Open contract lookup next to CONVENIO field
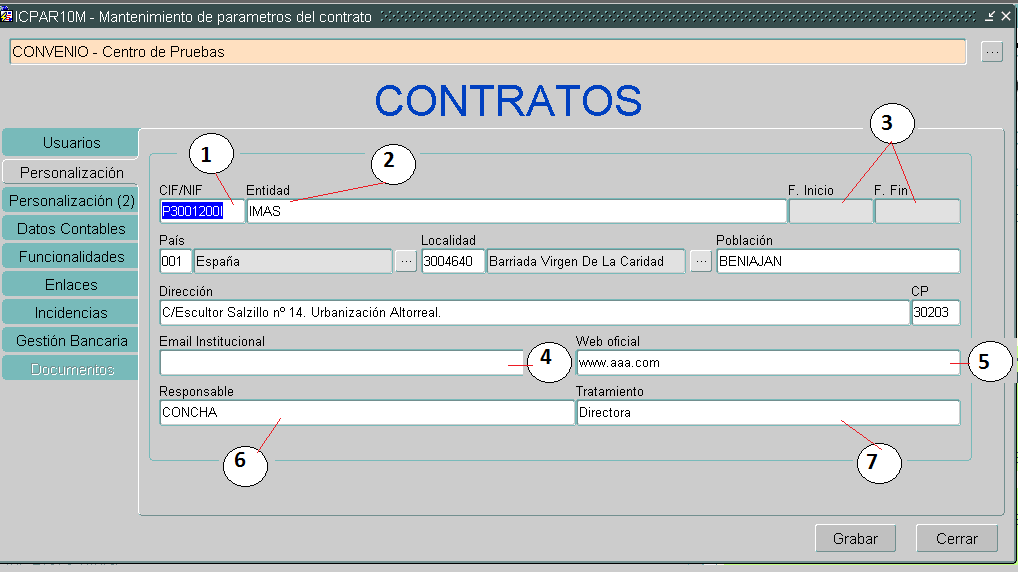Image resolution: width=1018 pixels, height=572 pixels. [991, 51]
